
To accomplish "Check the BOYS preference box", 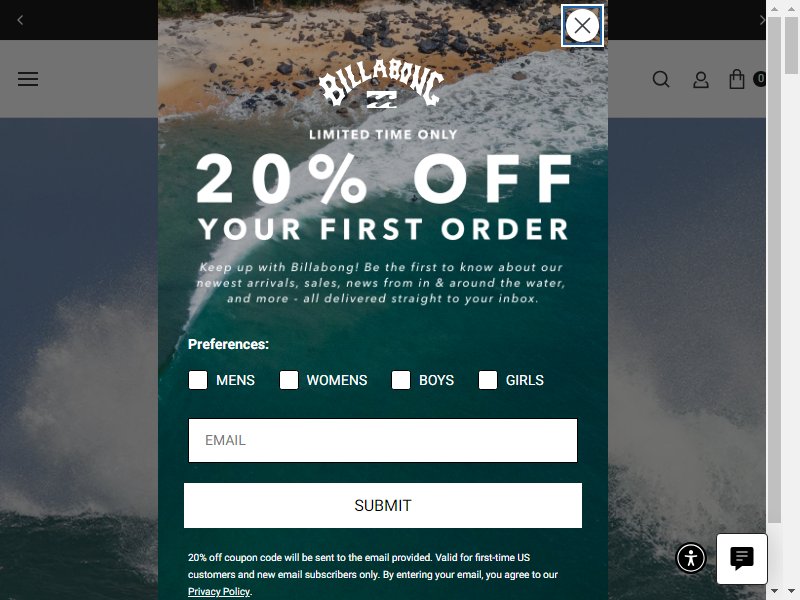I will click(401, 380).
